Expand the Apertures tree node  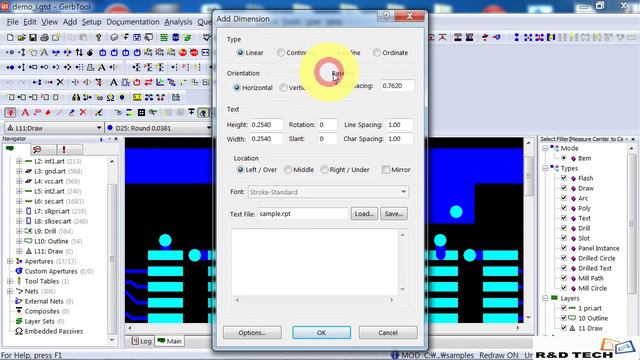click(x=10, y=261)
